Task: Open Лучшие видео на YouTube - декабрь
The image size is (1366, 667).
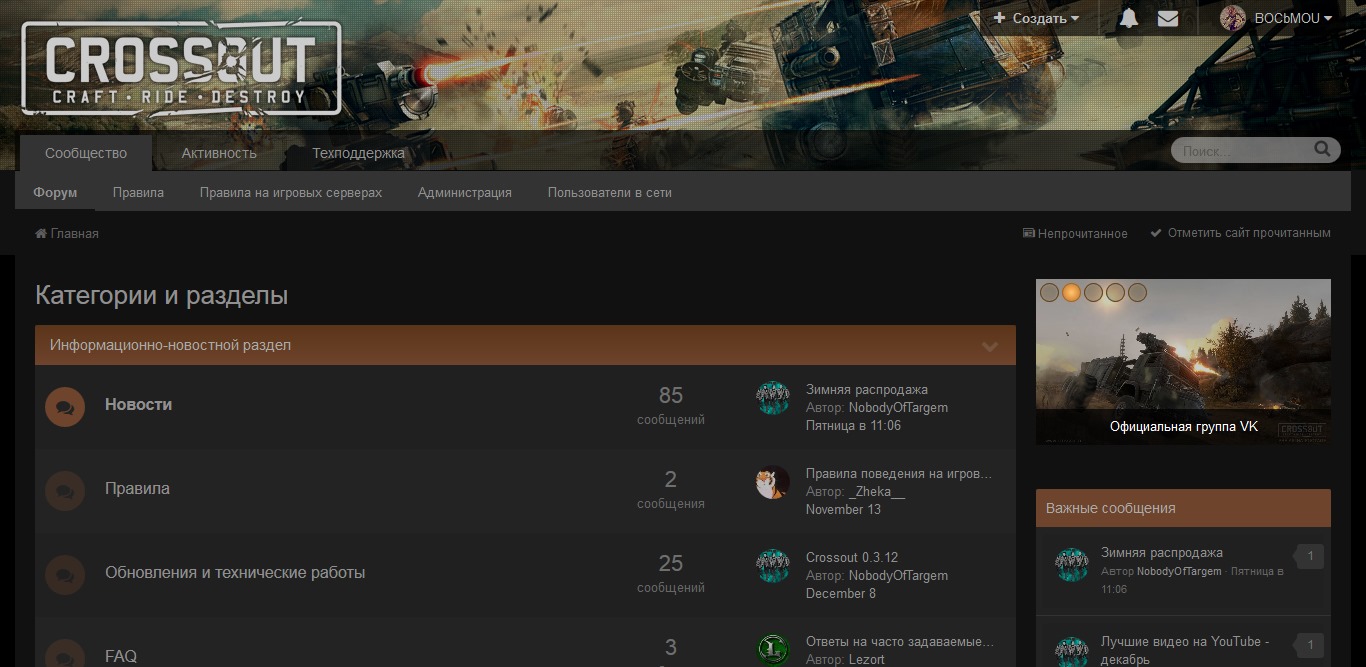Action: coord(1185,650)
